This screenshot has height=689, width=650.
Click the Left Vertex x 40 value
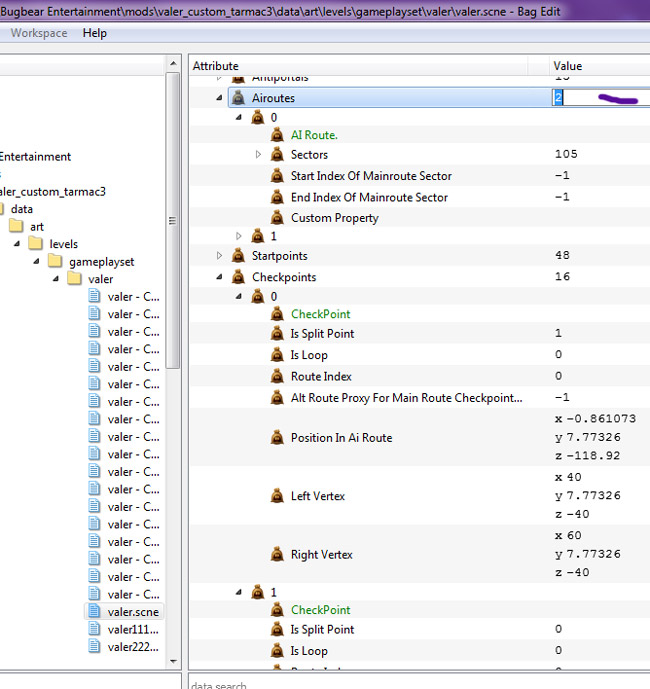click(568, 477)
